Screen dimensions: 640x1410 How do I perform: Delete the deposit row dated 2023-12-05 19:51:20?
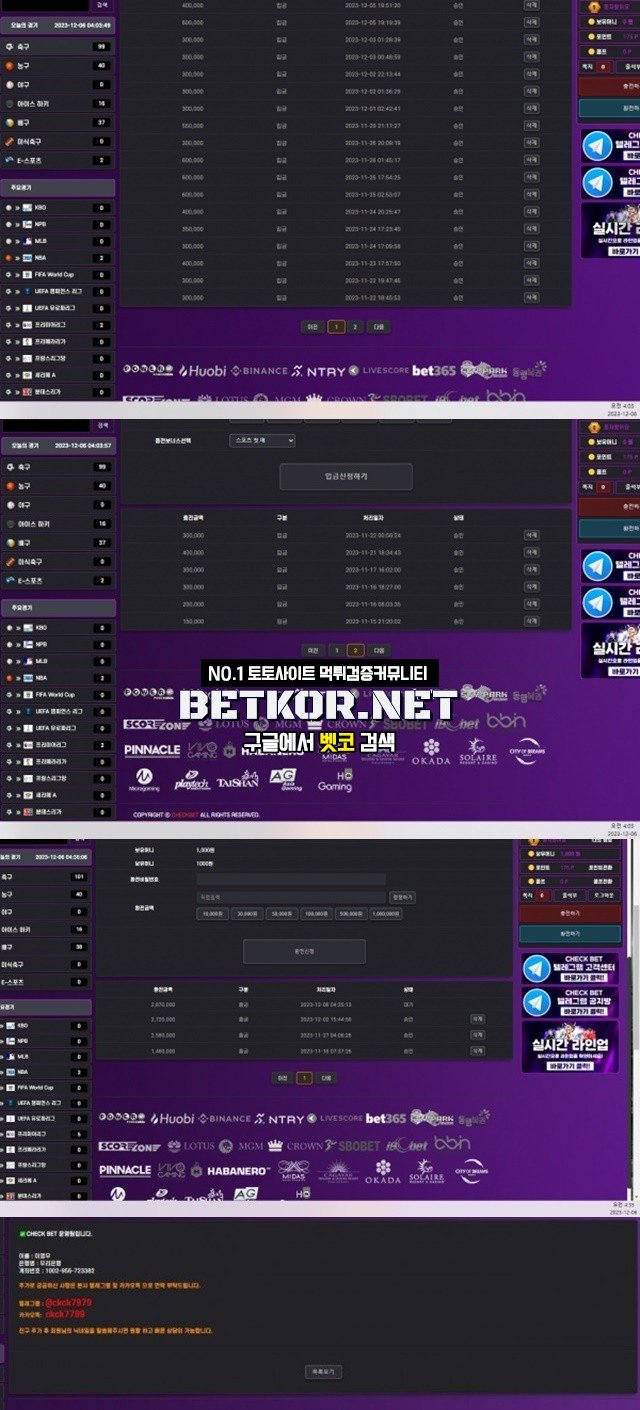click(x=531, y=5)
